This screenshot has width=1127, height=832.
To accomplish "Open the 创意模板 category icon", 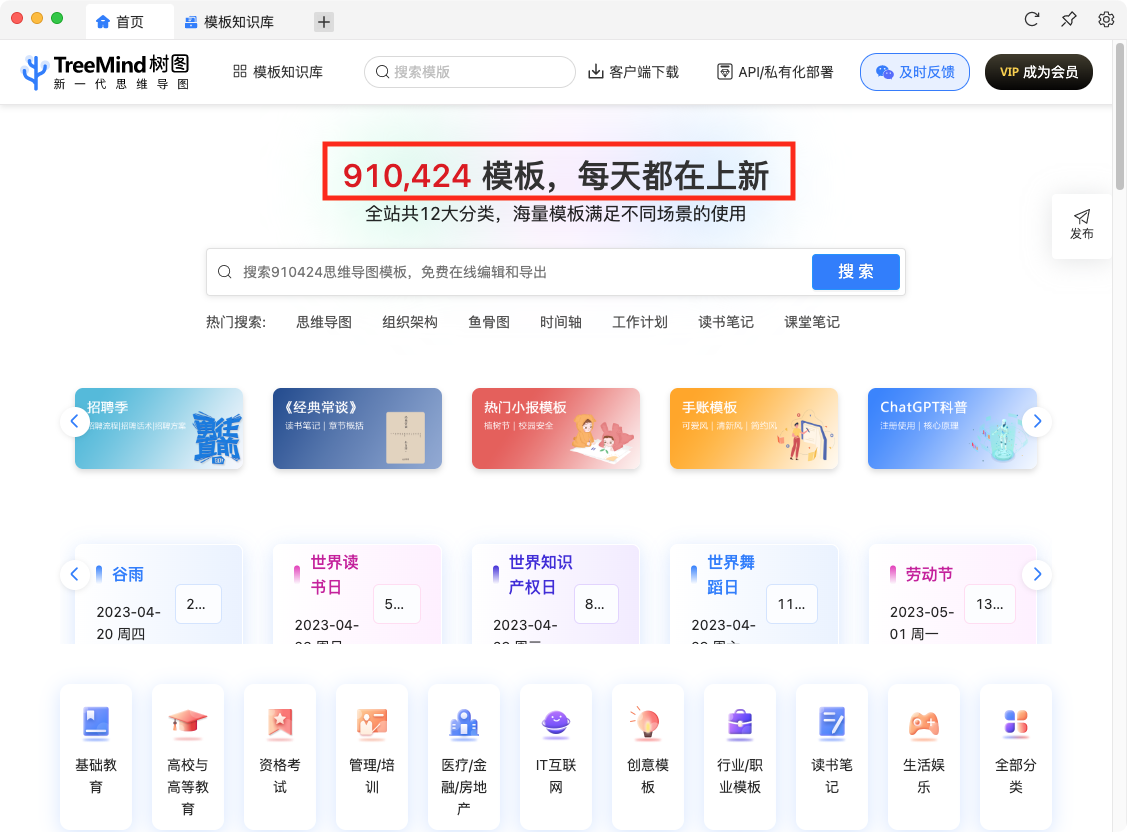I will coord(648,724).
